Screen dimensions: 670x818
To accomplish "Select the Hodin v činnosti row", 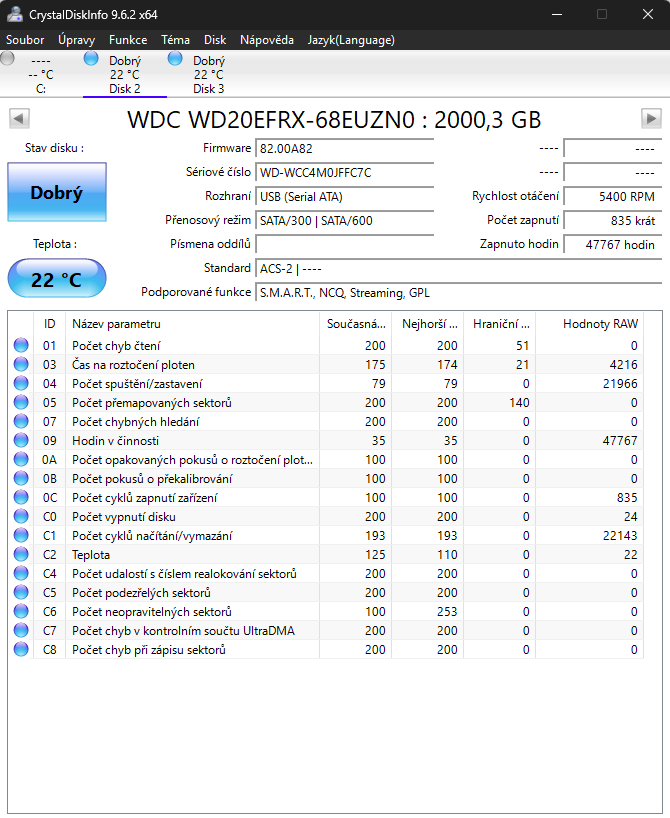I will pyautogui.click(x=326, y=440).
